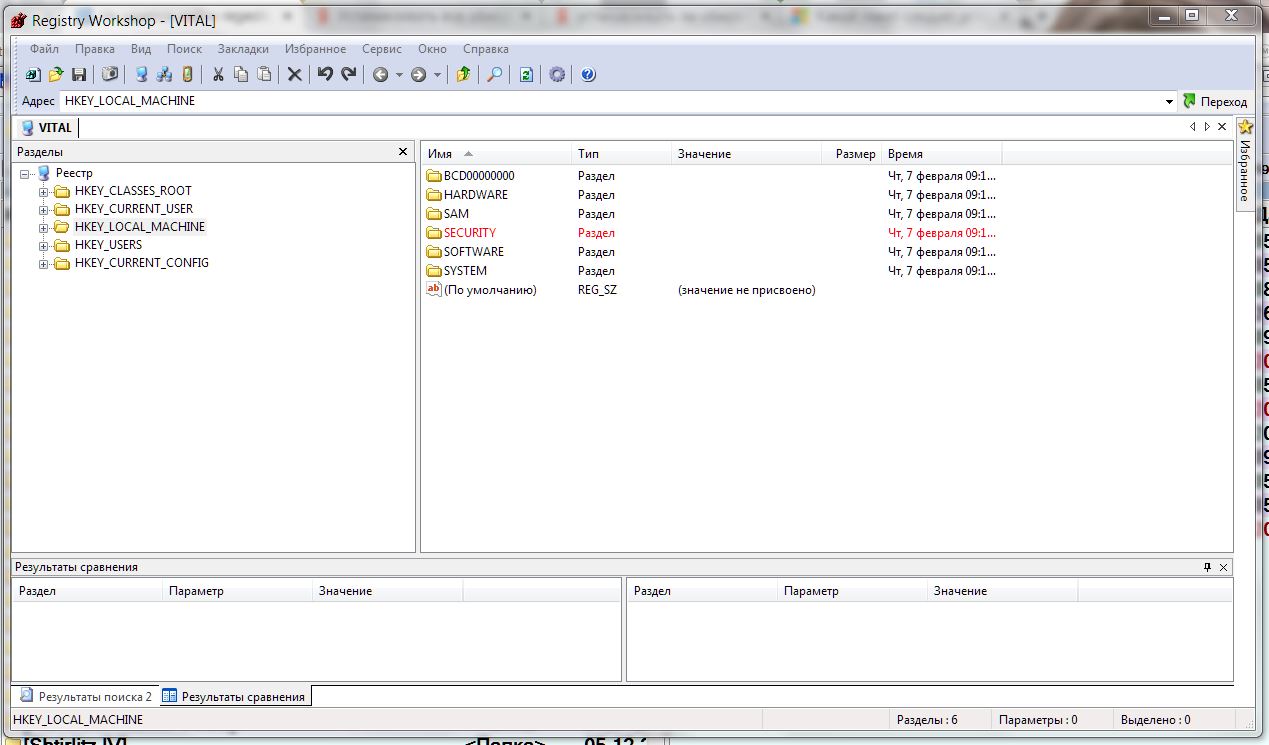Expand the HKEY_USERS node
The height and width of the screenshot is (745, 1269).
[44, 246]
